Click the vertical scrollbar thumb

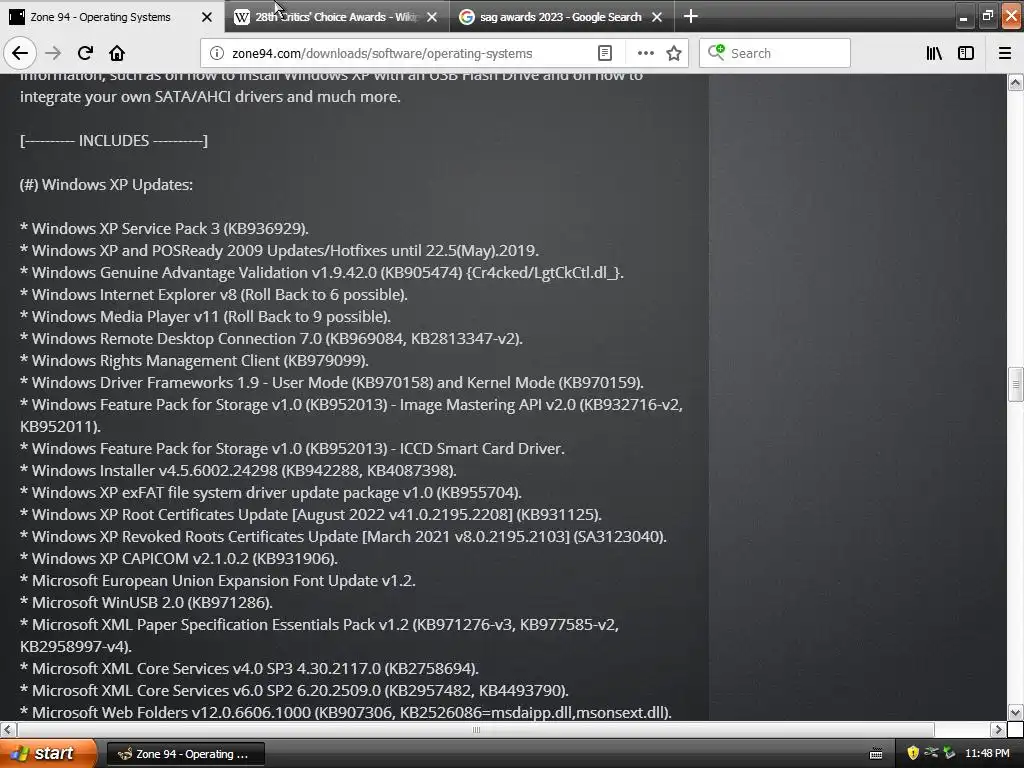click(x=1015, y=385)
